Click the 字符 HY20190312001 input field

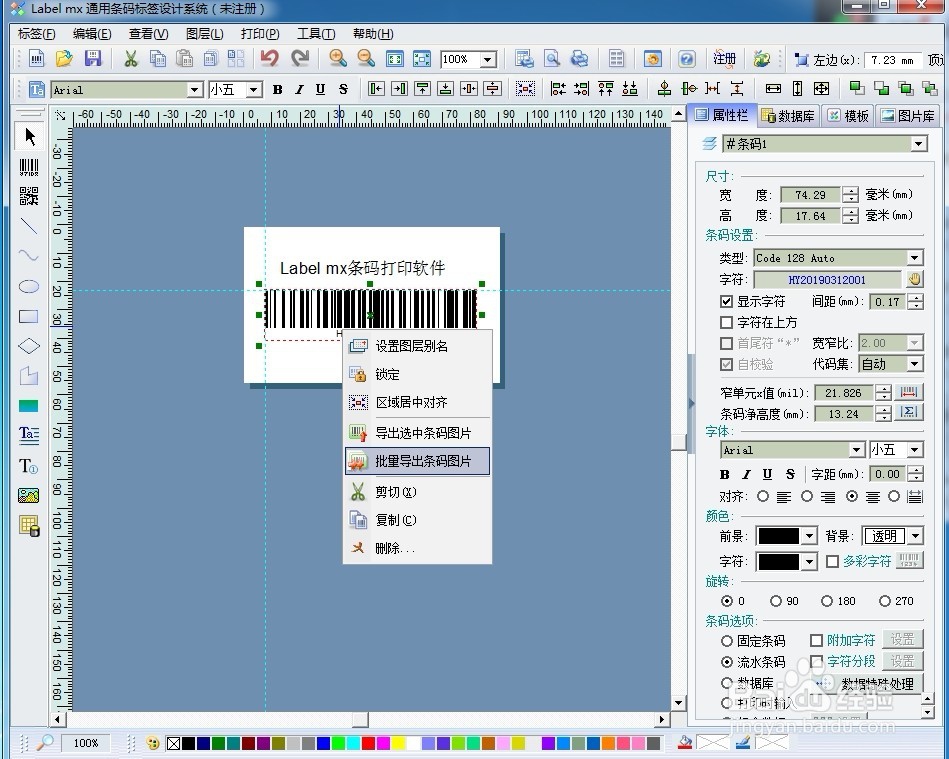[x=827, y=280]
